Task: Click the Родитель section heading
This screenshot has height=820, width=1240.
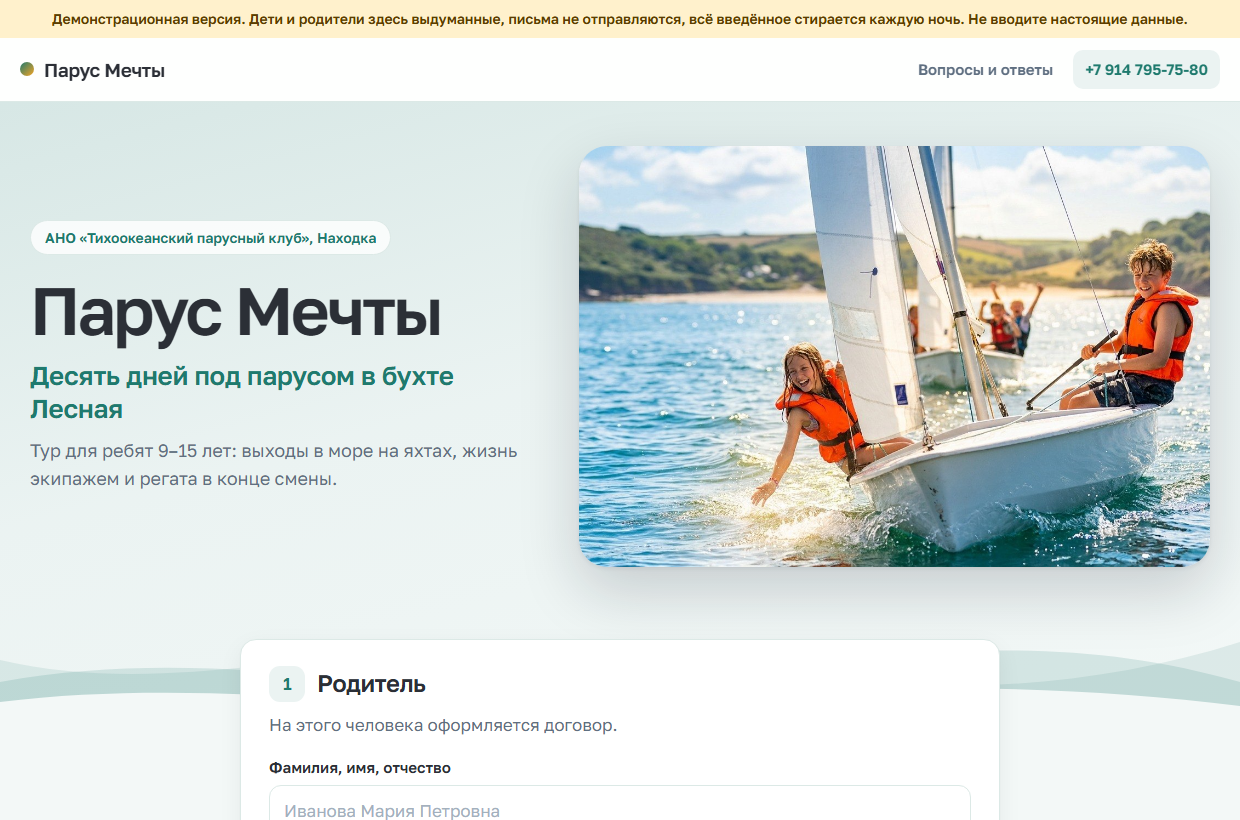Action: click(x=372, y=684)
